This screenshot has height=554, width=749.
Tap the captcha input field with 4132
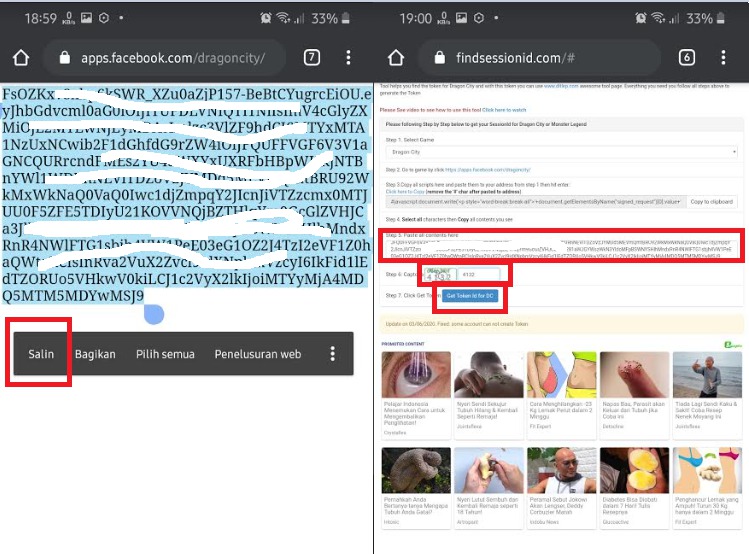479,275
